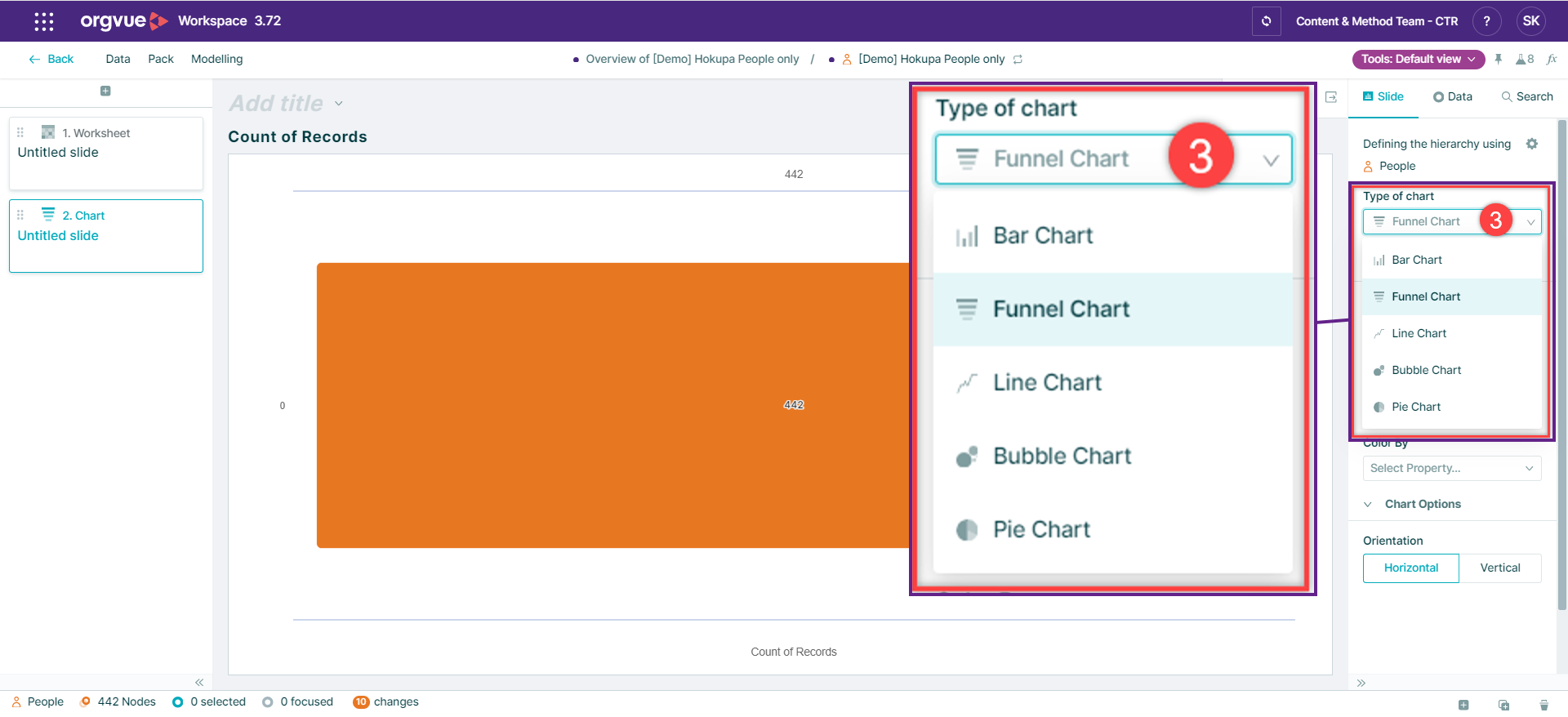Viewport: 1568px width, 717px height.
Task: Click the 0 selected status indicator
Action: pyautogui.click(x=209, y=701)
